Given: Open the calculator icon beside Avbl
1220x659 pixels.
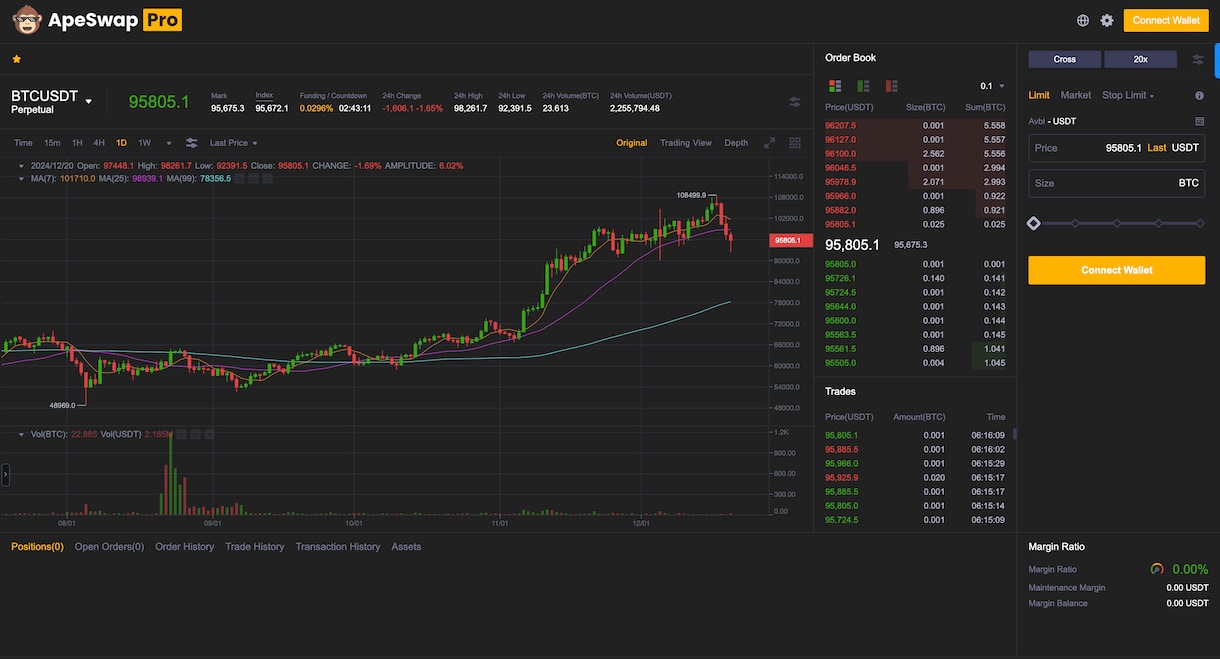Looking at the screenshot, I should pos(1199,121).
